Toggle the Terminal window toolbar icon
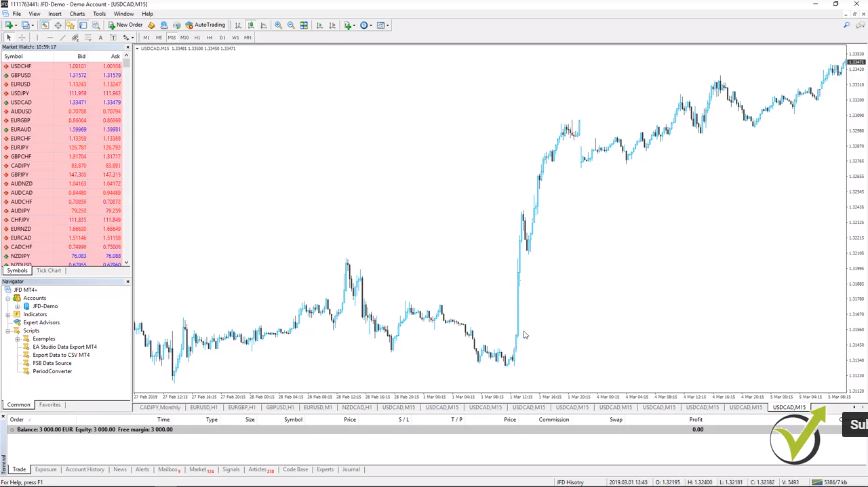 click(83, 25)
